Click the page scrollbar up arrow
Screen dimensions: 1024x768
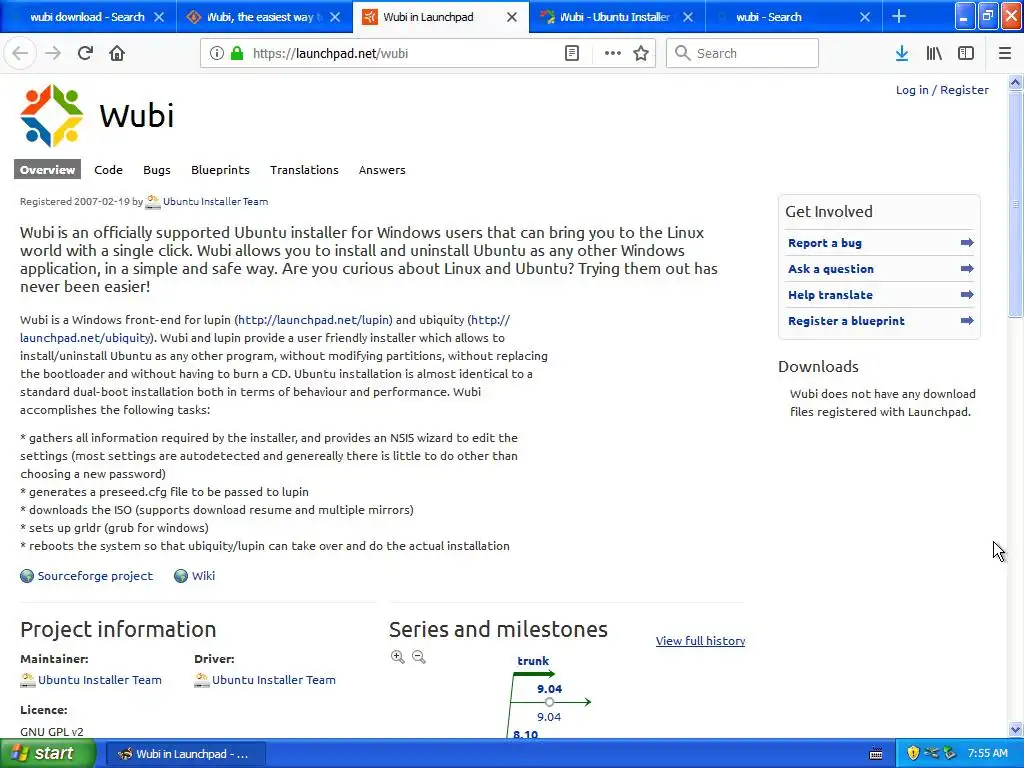click(1016, 82)
